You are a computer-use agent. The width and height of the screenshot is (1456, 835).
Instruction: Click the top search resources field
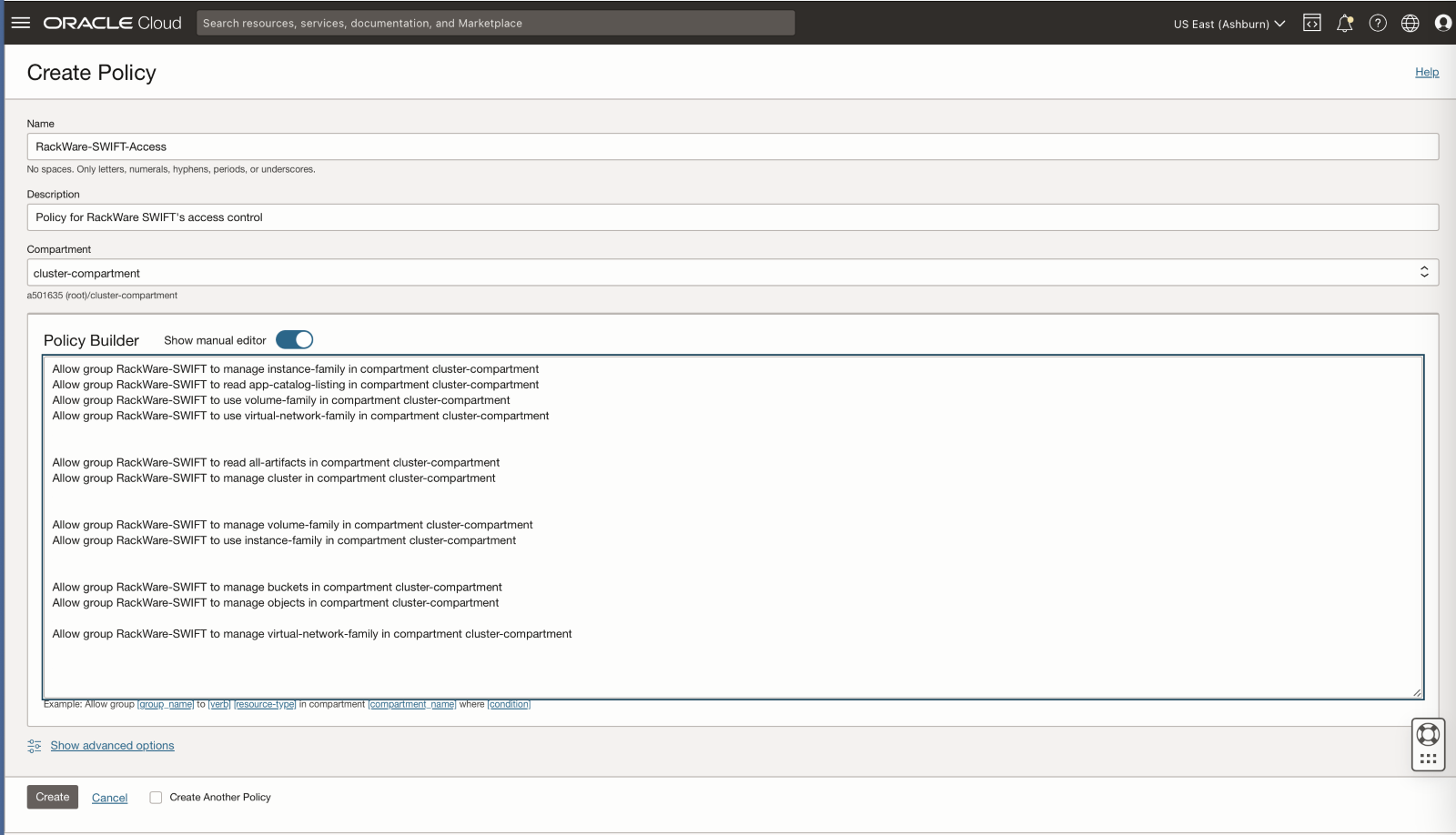point(496,23)
